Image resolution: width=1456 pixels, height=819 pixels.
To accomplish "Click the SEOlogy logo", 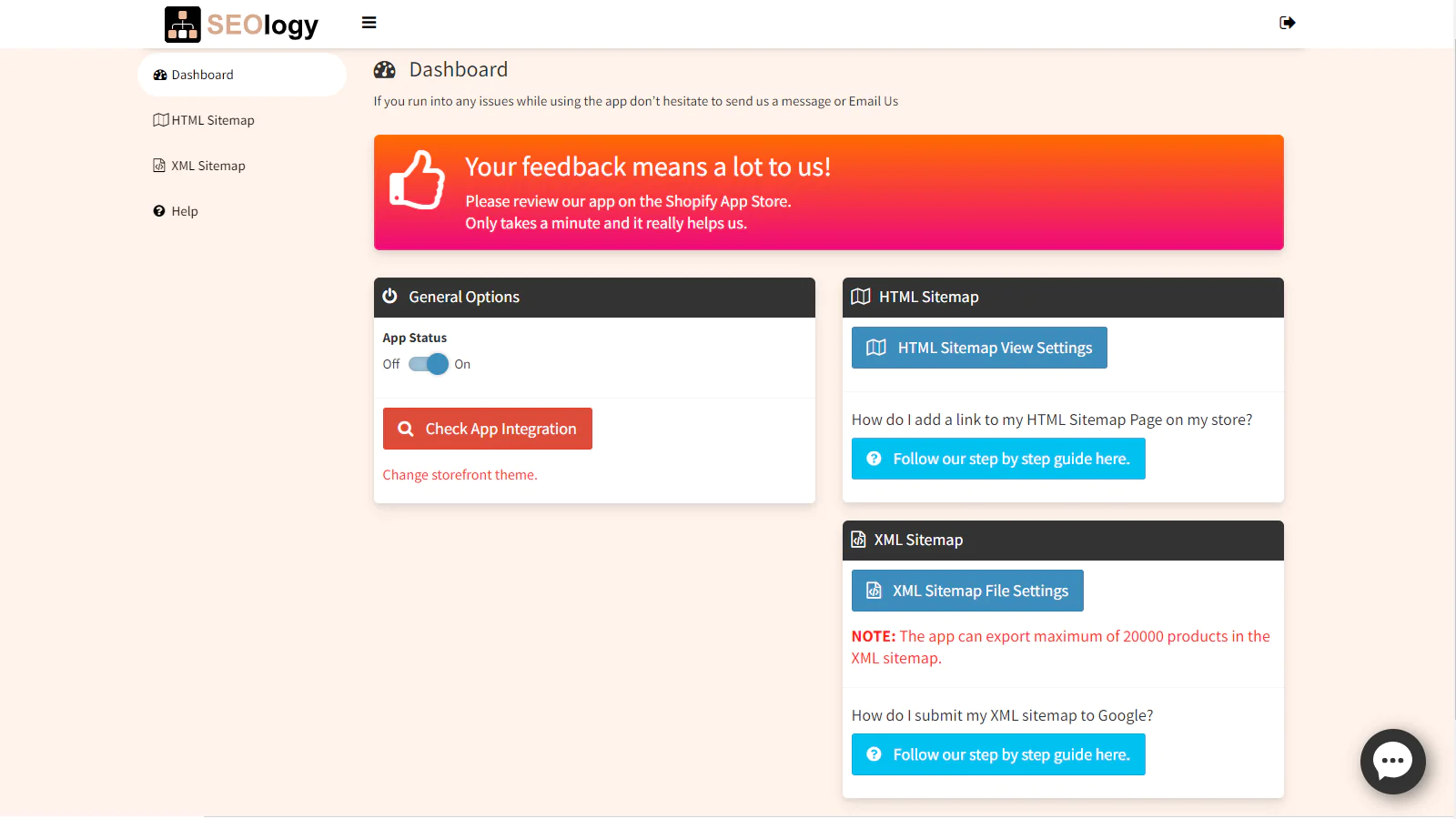I will point(241,25).
